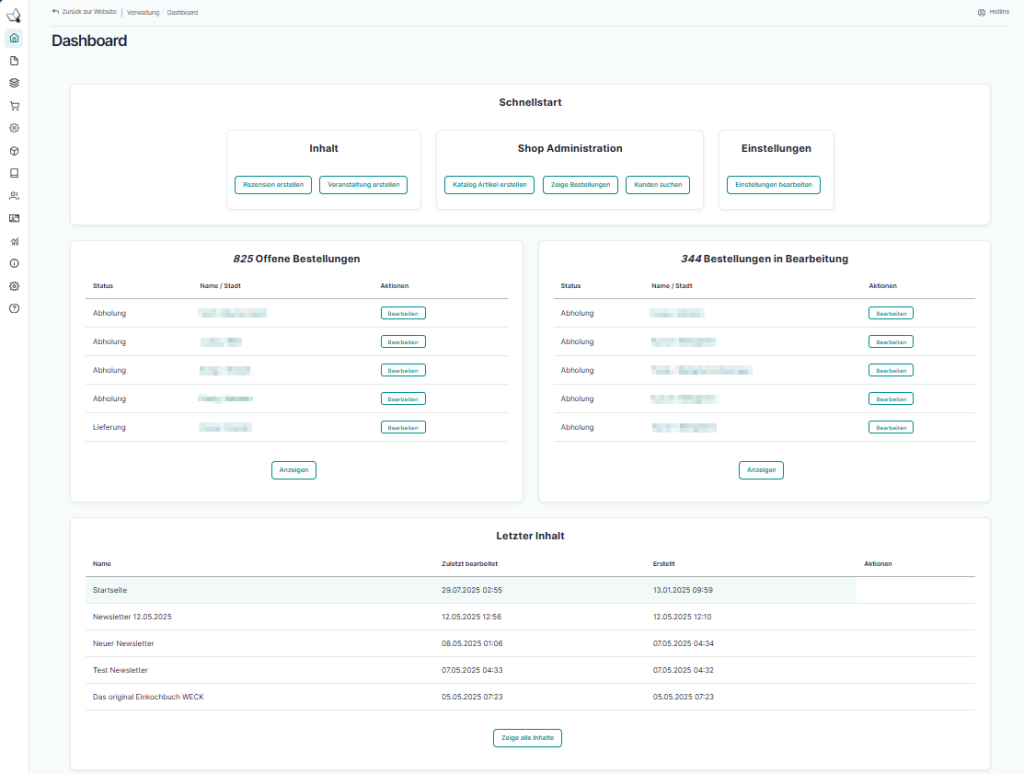This screenshot has height=774, width=1024.
Task: Select the shopping cart icon in sidebar
Action: coord(14,106)
